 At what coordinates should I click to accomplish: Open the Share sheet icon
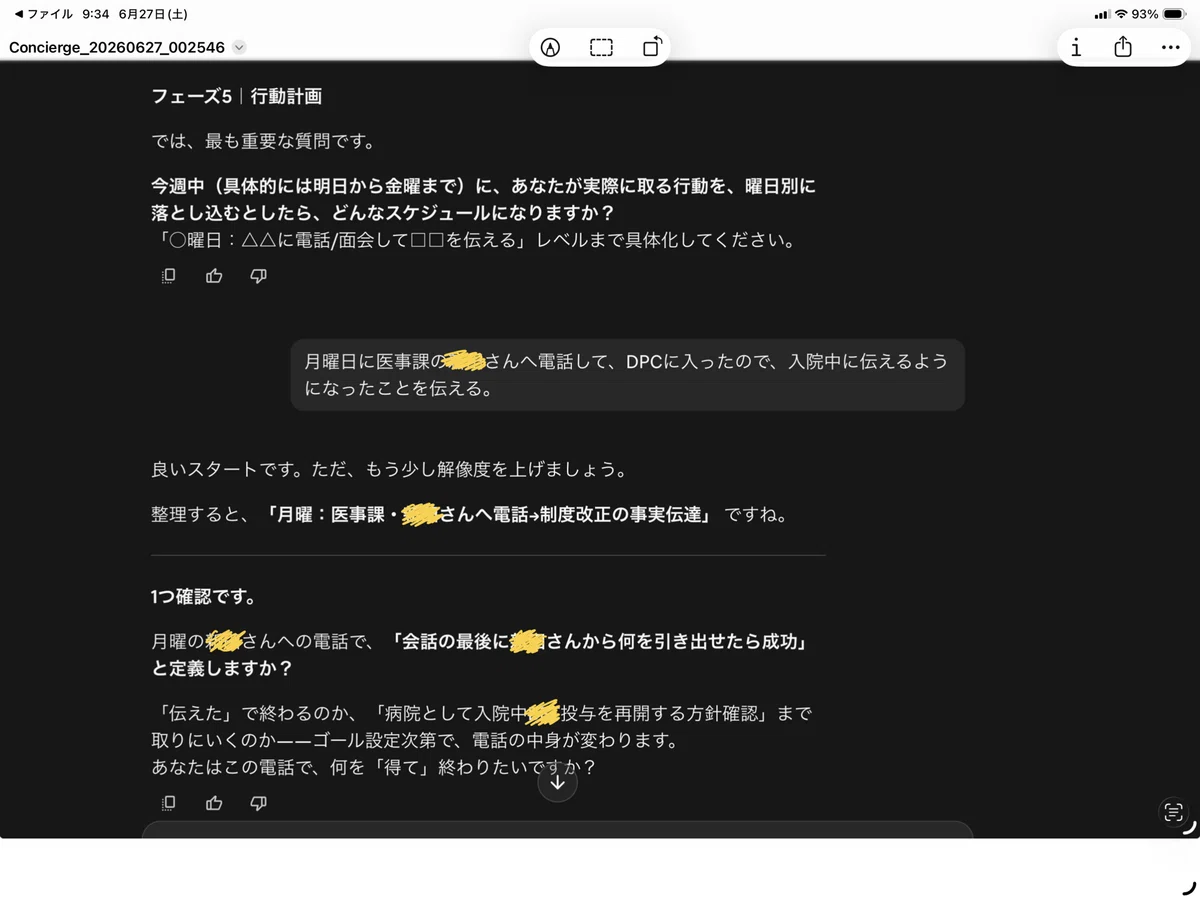click(1123, 47)
